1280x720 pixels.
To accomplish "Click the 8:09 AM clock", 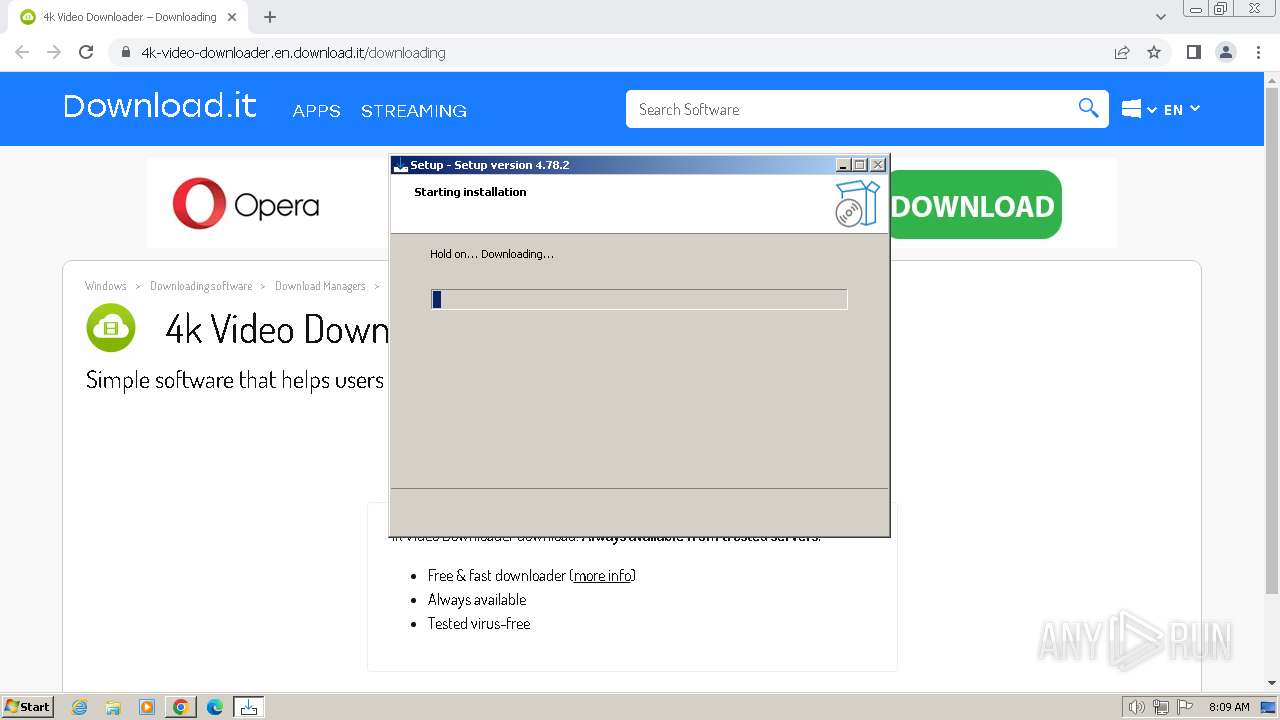I will point(1229,707).
